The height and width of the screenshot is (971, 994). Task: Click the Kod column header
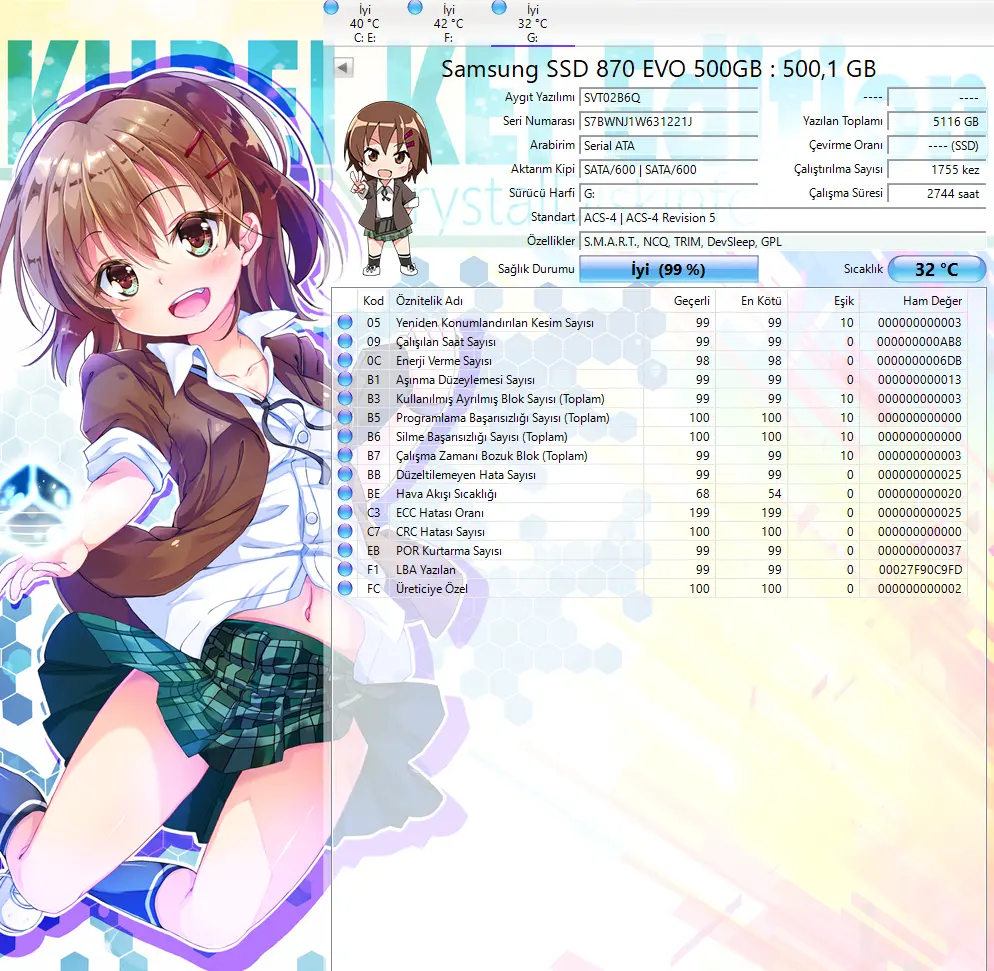[x=373, y=300]
